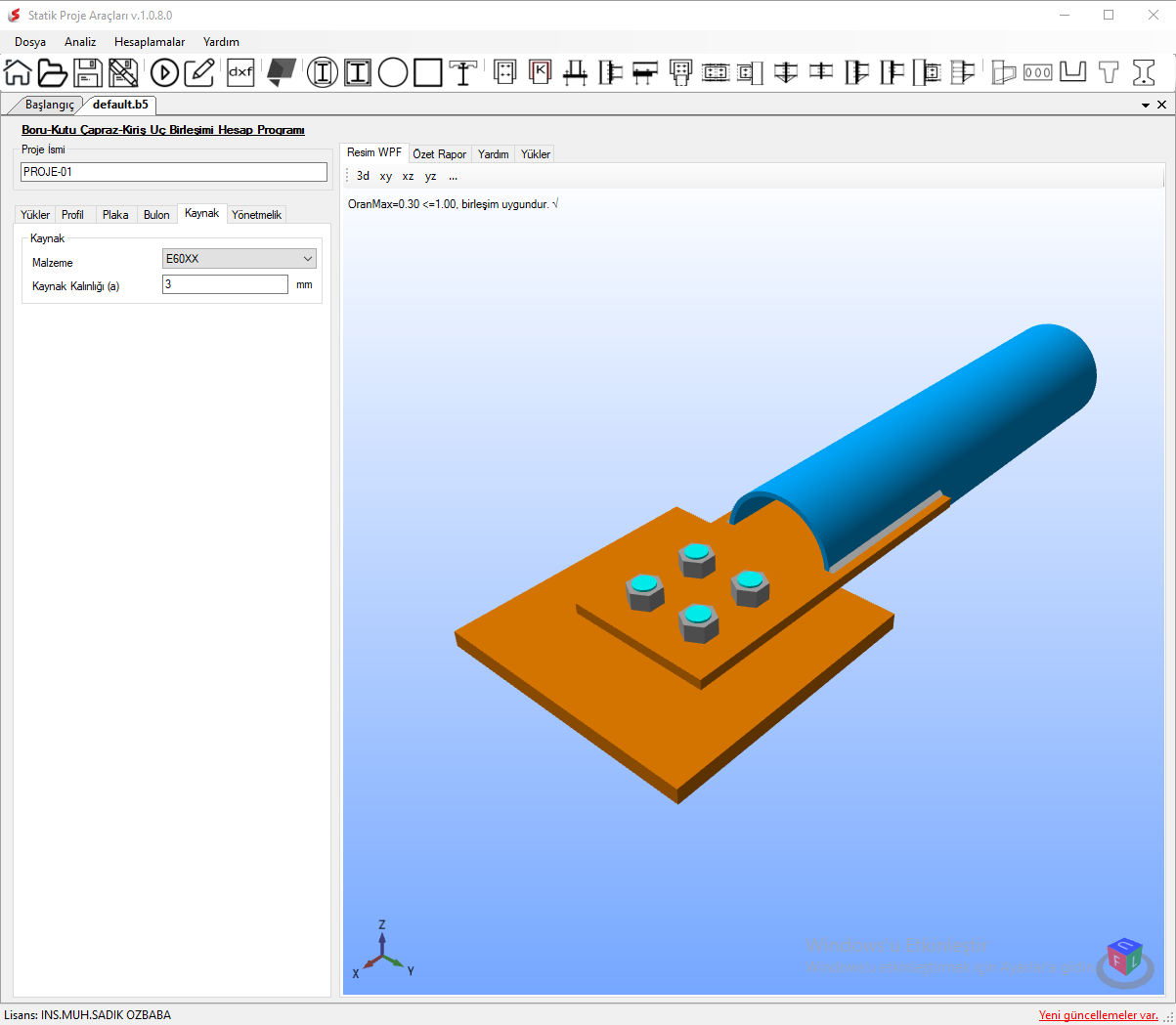Open the Bulon tab
Viewport: 1176px width, 1025px height.
coord(156,215)
